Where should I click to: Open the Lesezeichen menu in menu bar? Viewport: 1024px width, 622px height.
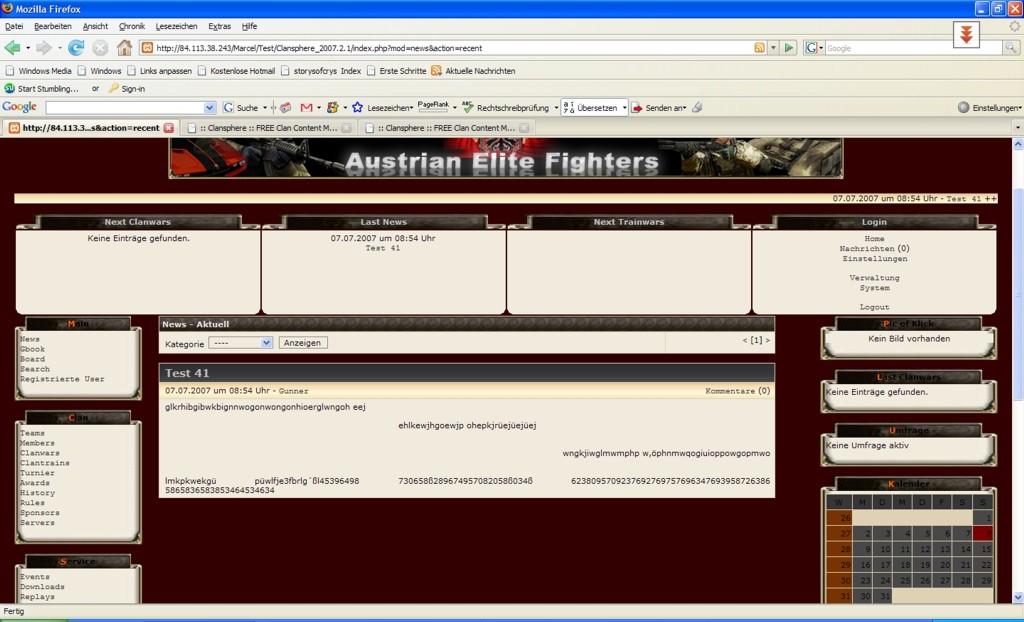(176, 26)
